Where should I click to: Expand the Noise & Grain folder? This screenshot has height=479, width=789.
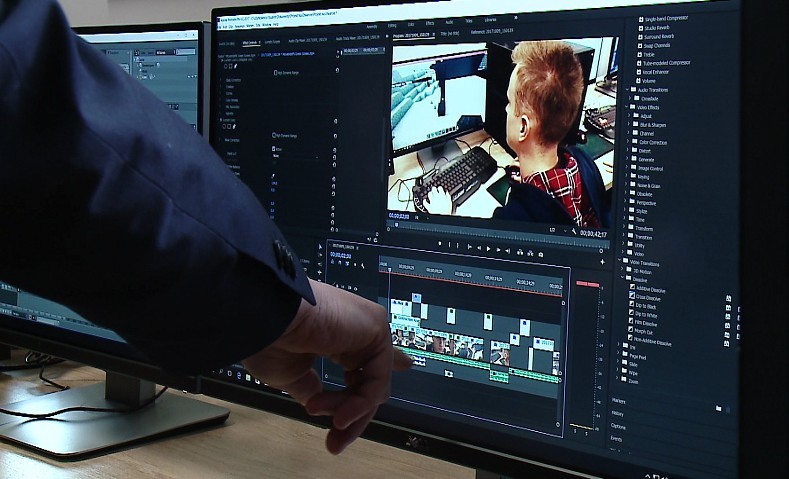[x=627, y=185]
